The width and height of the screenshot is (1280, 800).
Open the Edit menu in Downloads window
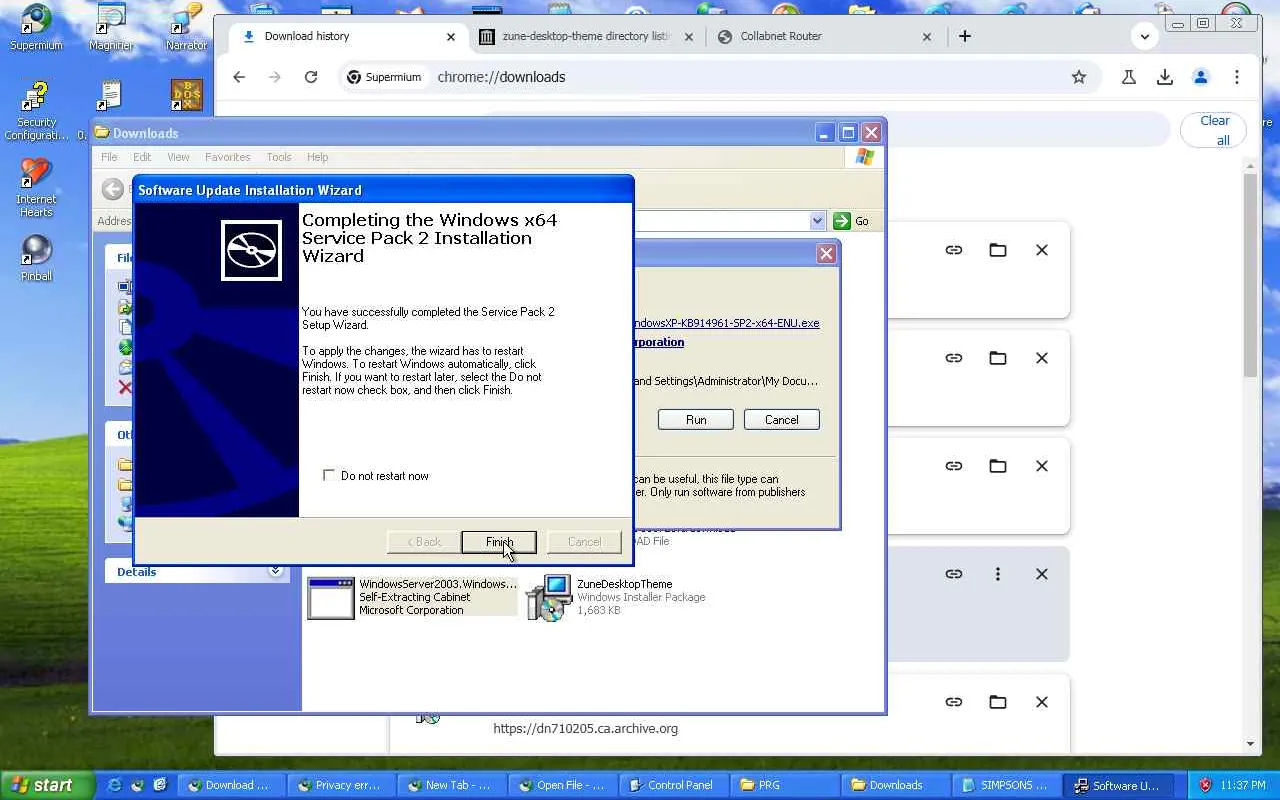tap(142, 157)
